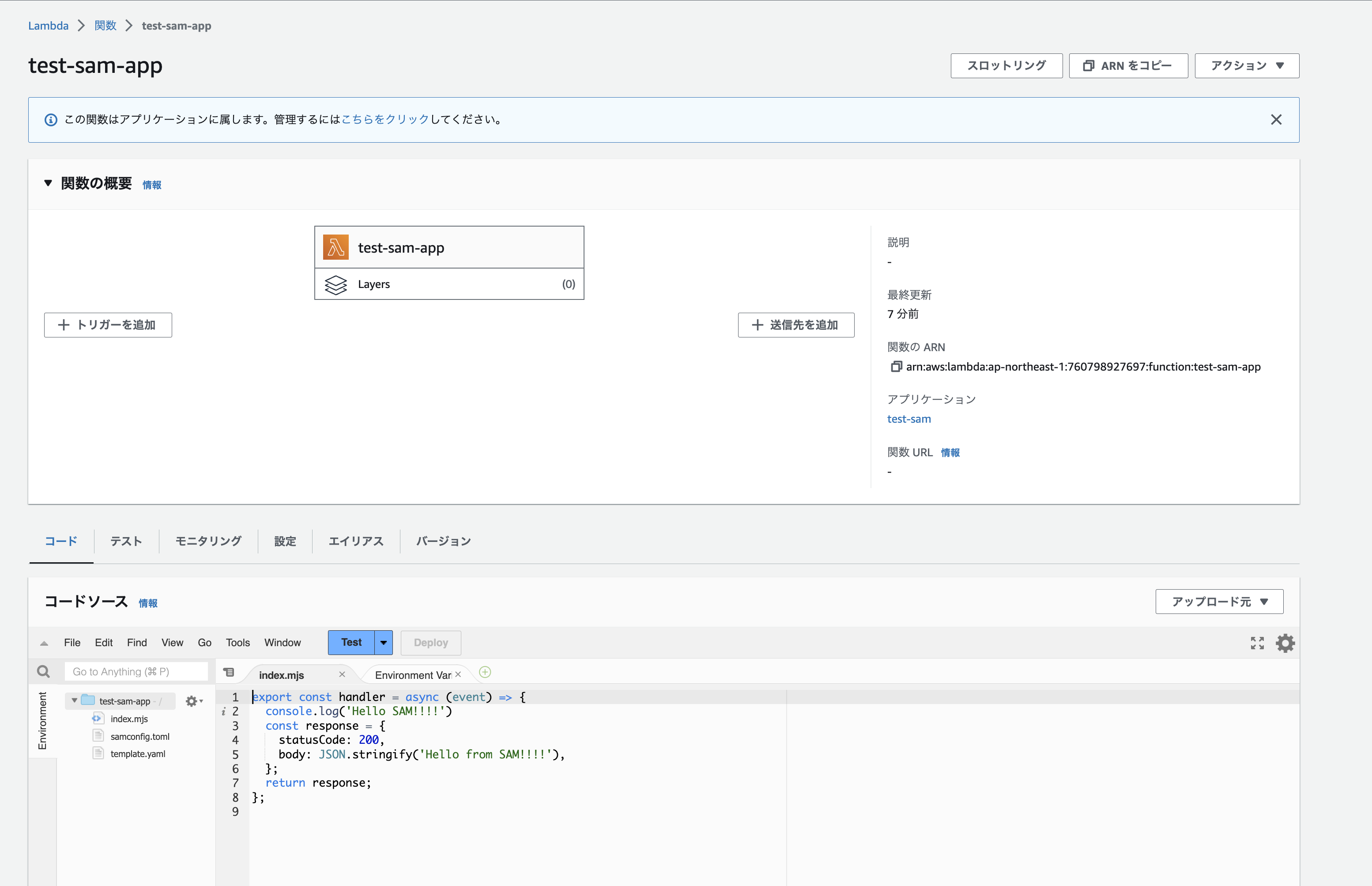
Task: Toggle editor fullscreen mode icon
Action: coord(1258,643)
